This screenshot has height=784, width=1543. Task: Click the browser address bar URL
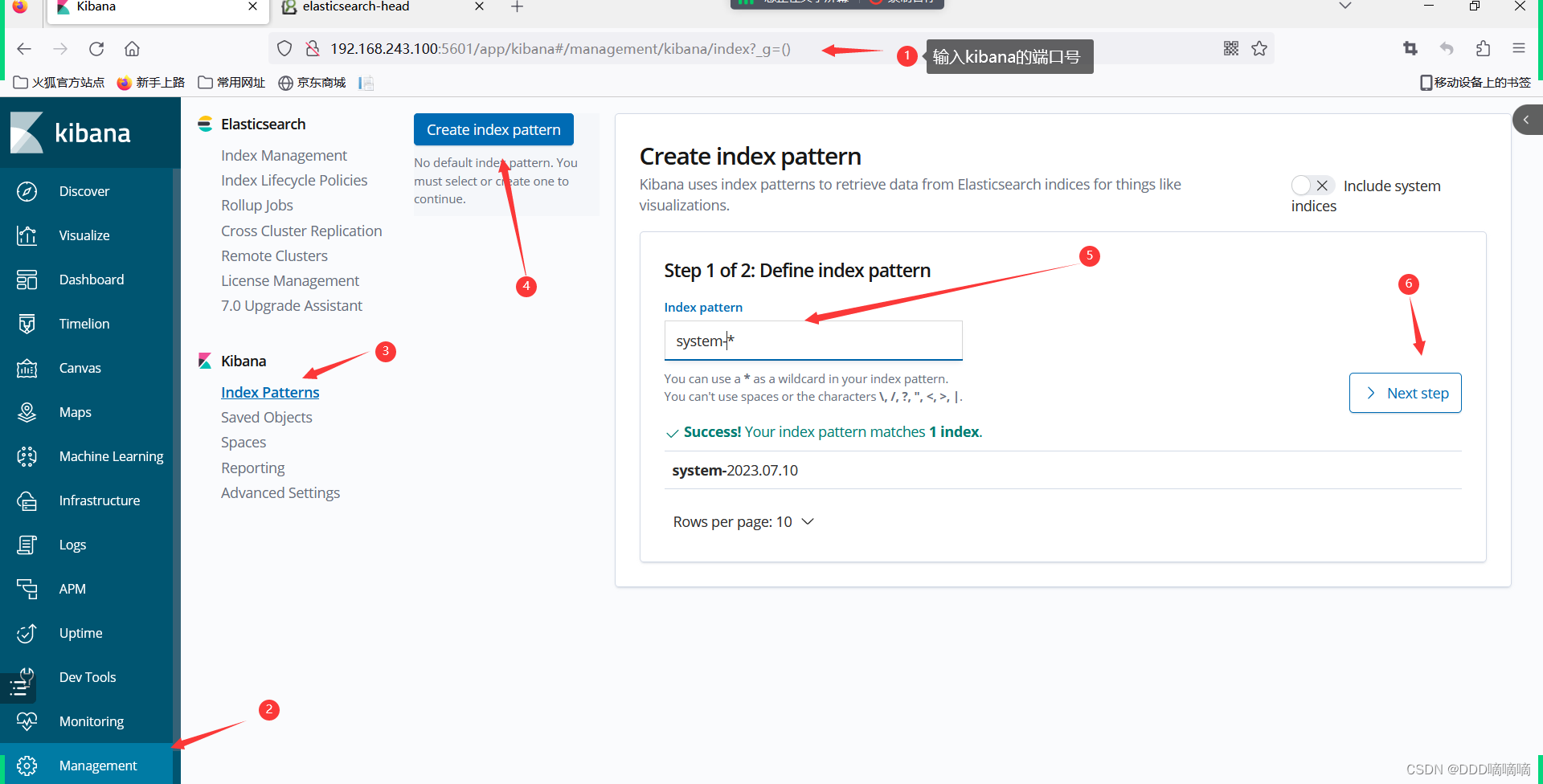(560, 49)
